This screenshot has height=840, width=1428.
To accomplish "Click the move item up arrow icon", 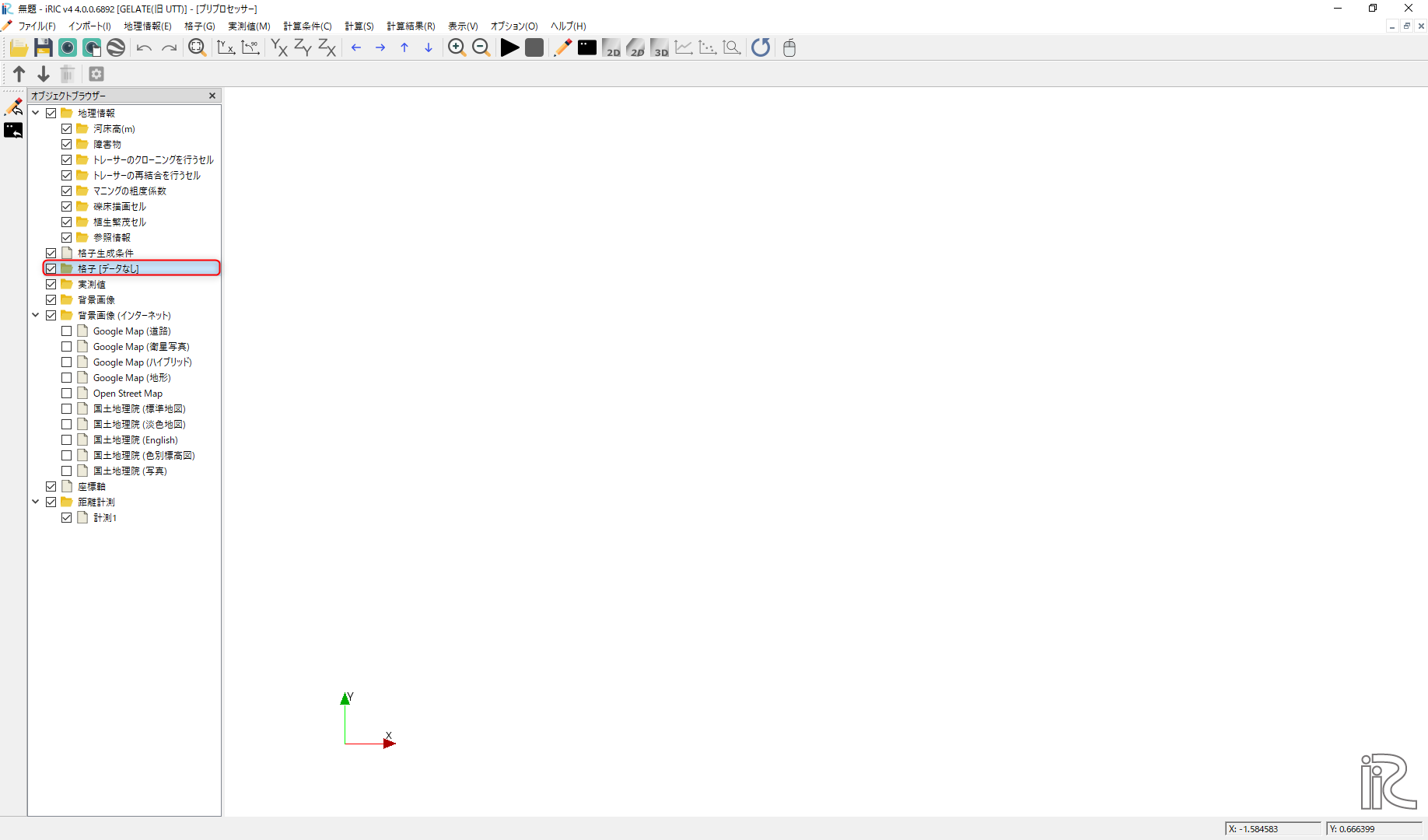I will pos(19,74).
